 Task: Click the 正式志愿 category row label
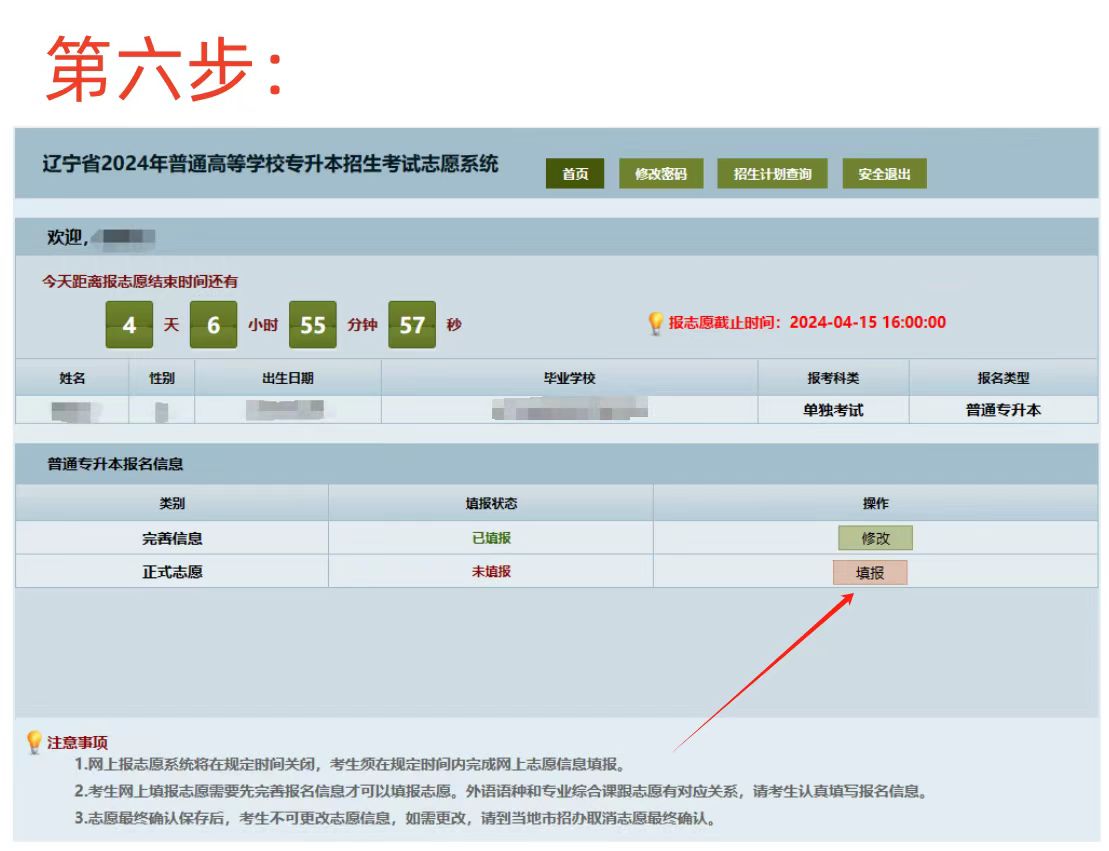click(x=172, y=572)
